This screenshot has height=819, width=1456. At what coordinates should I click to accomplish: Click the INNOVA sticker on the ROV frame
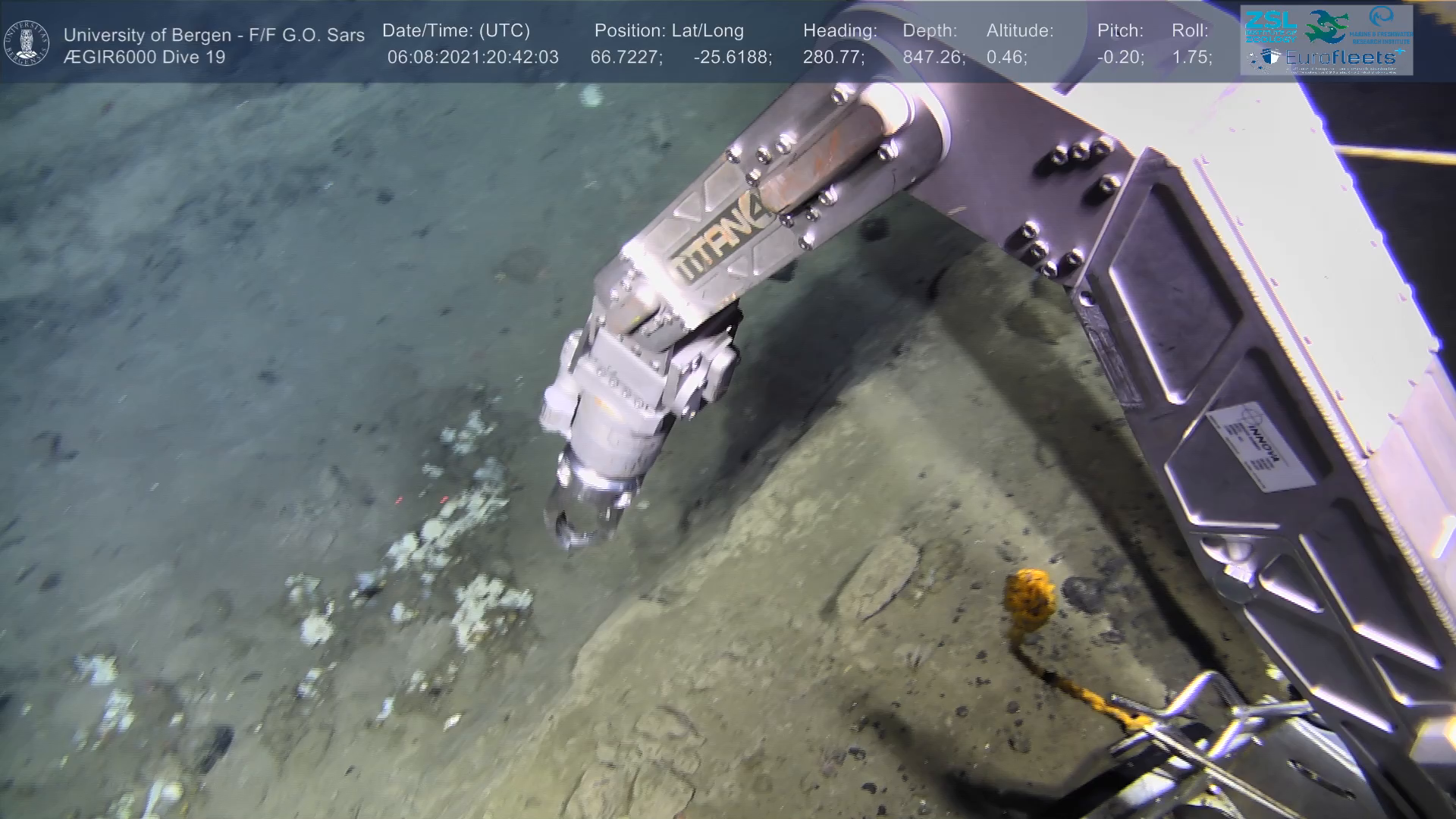point(1261,448)
